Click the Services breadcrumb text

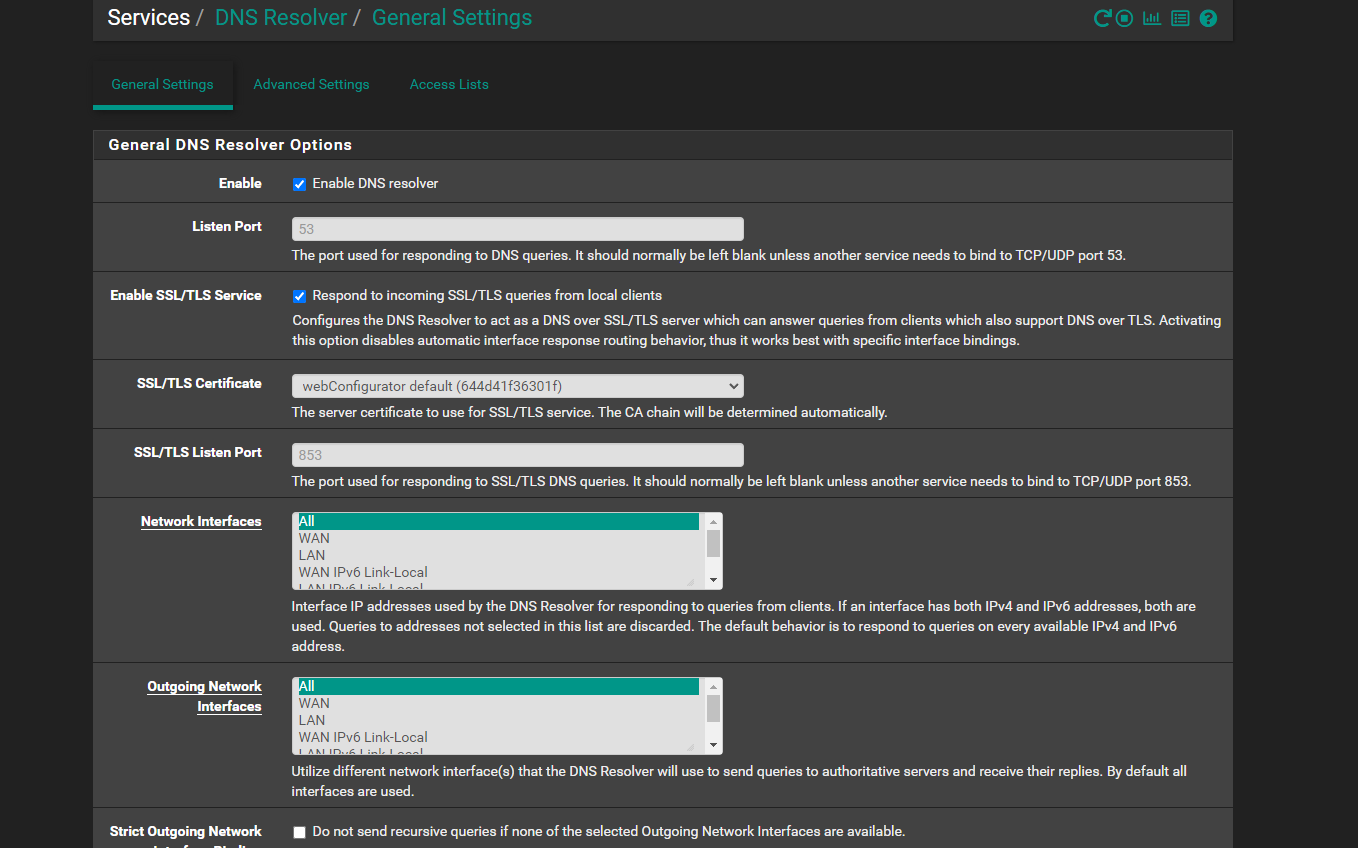148,18
